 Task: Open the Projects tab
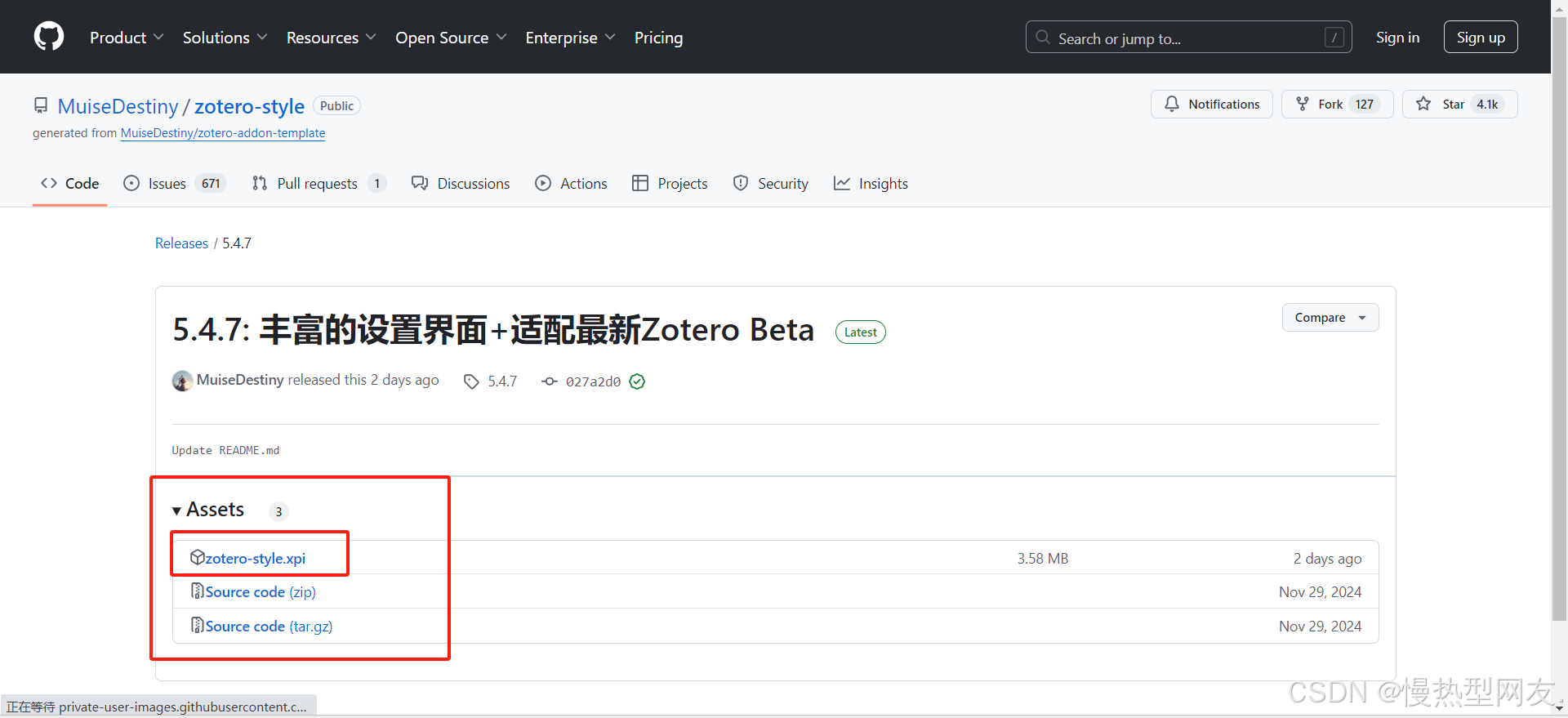click(670, 184)
